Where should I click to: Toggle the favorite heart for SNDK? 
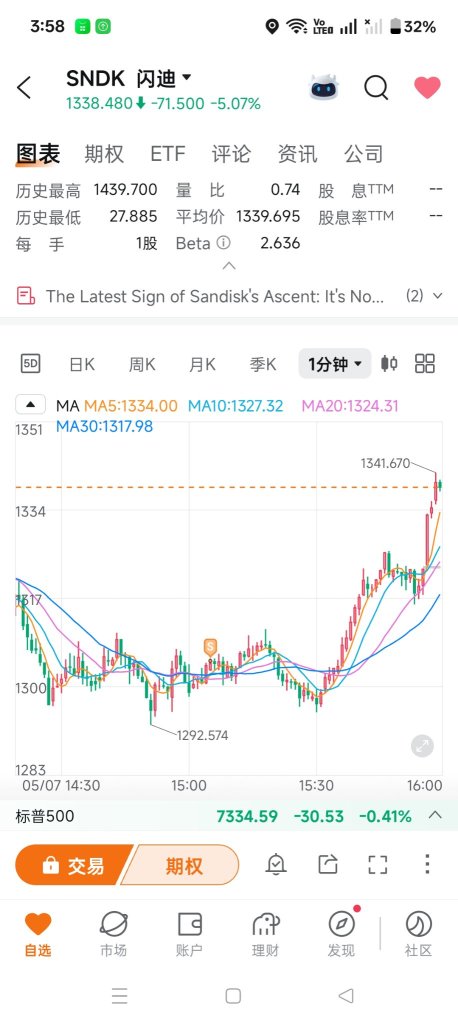pos(427,88)
